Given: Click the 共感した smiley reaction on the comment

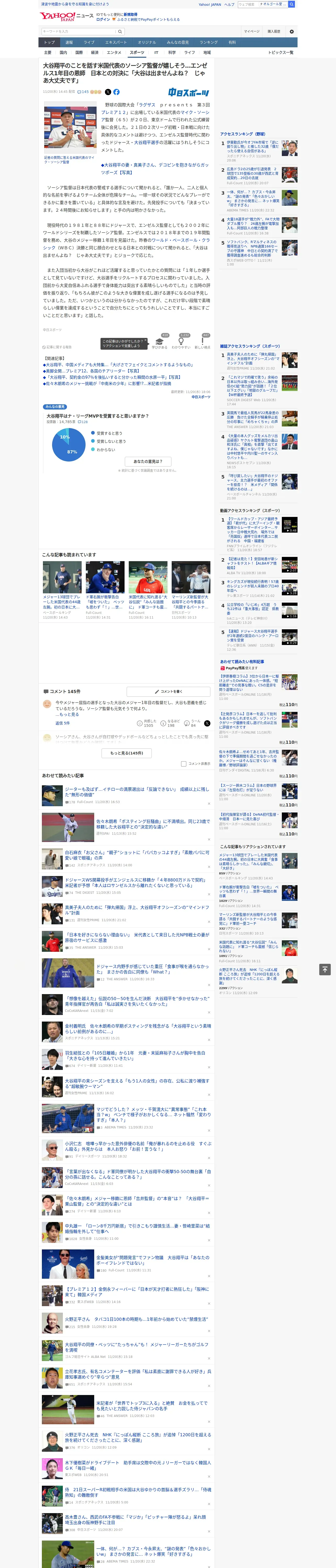Looking at the screenshot, I should coord(140,723).
